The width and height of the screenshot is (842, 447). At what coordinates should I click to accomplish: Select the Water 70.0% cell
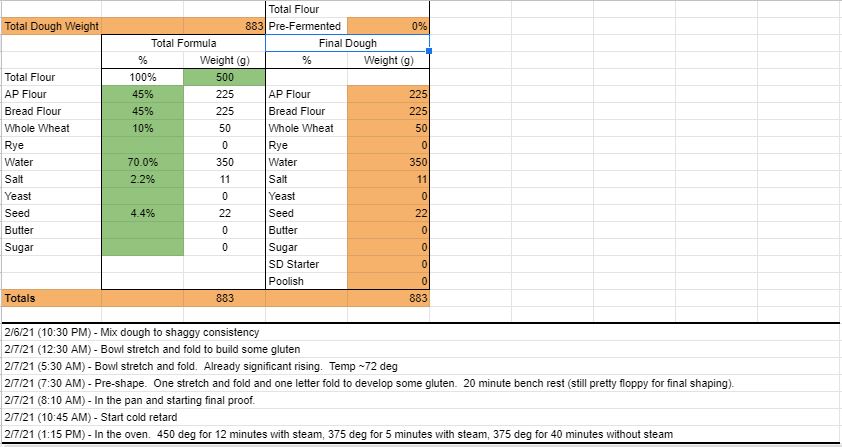142,162
